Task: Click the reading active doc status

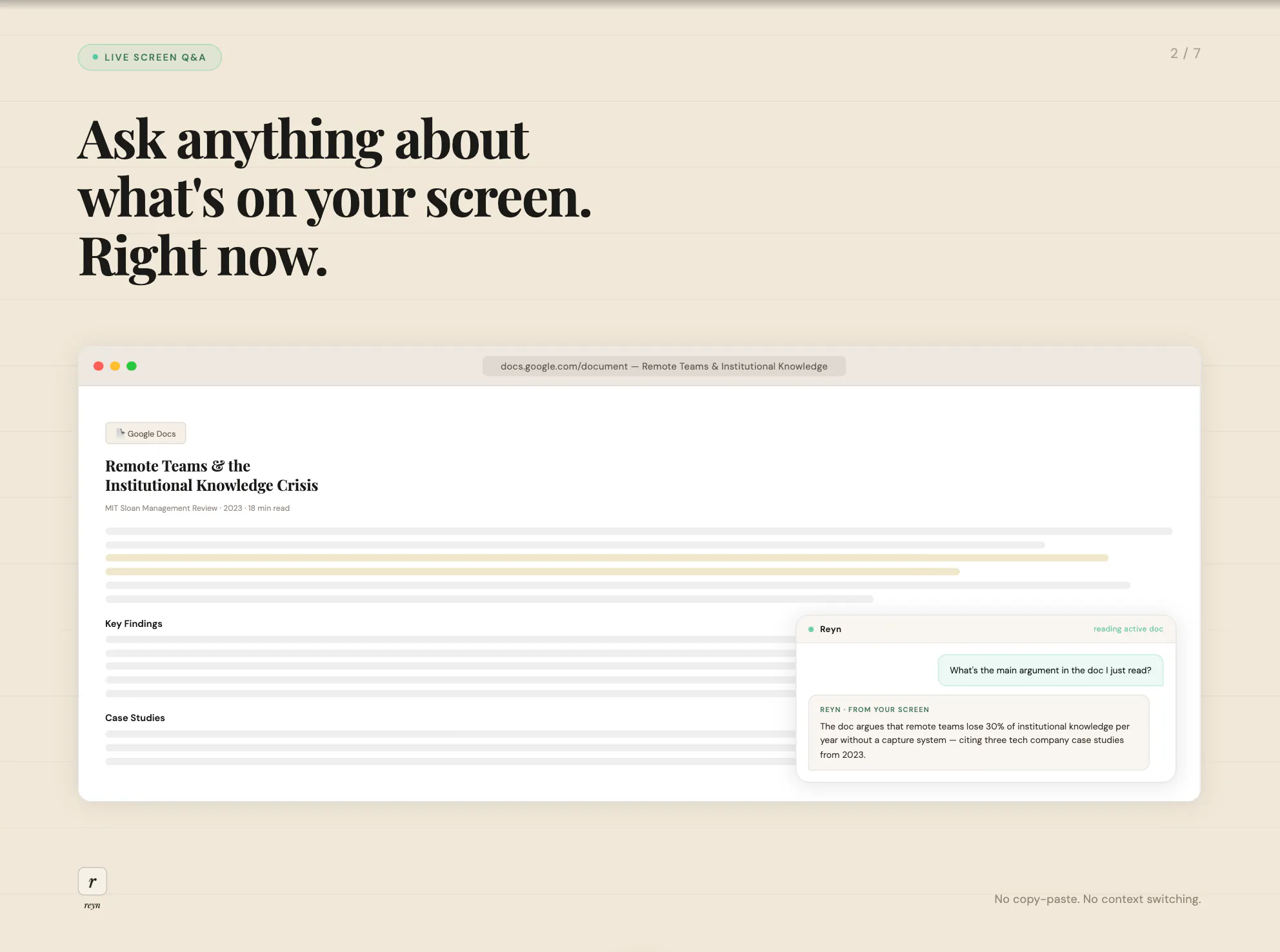Action: click(x=1128, y=629)
